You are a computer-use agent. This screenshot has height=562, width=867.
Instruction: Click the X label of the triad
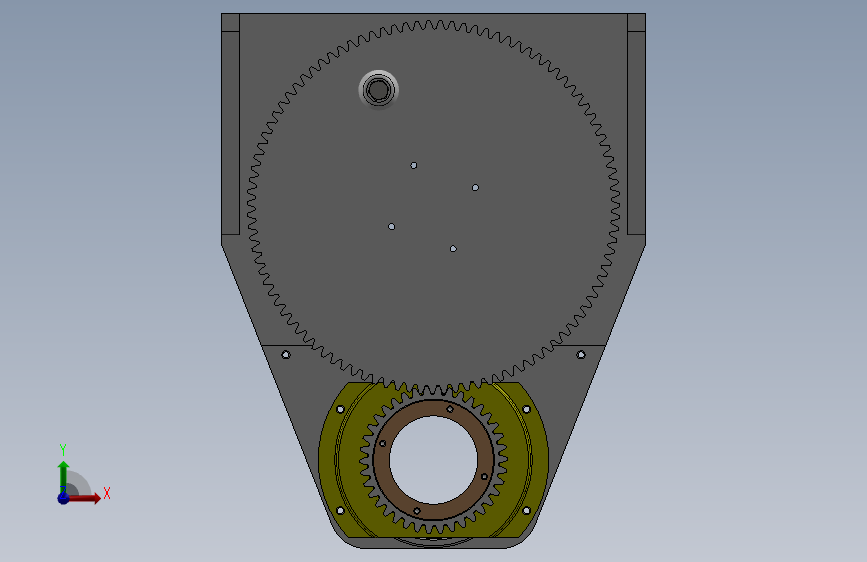coord(107,493)
